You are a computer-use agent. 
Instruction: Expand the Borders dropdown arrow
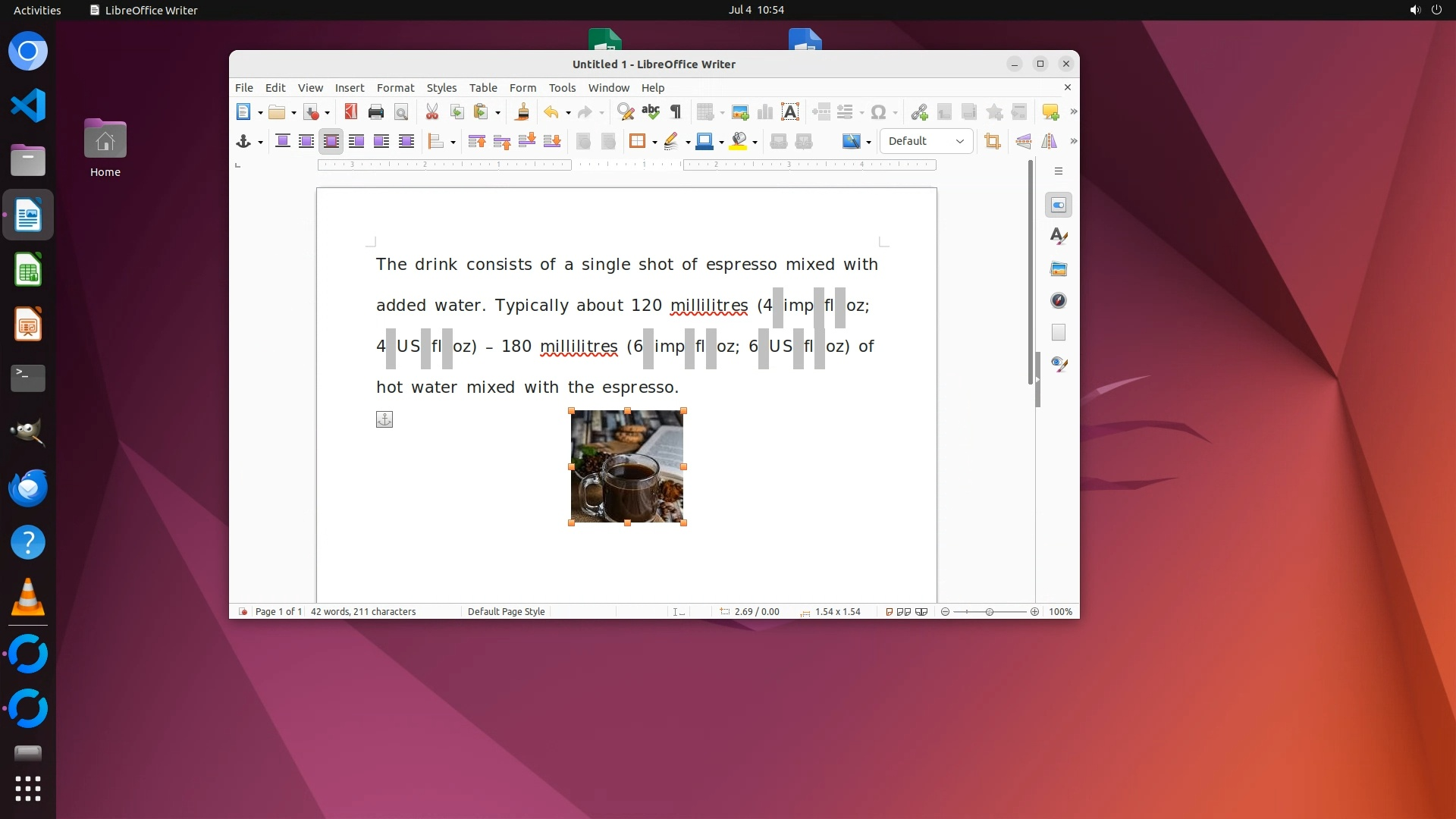[654, 142]
